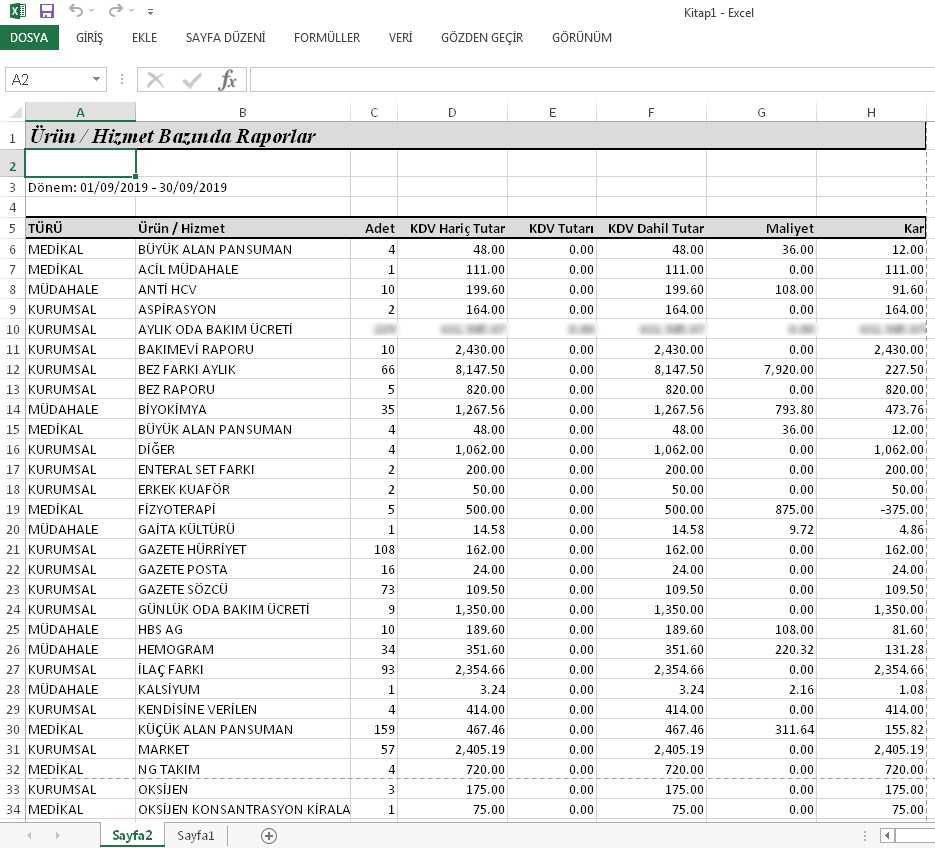
Task: Click the horizontal scrollbar left arrow
Action: point(887,835)
